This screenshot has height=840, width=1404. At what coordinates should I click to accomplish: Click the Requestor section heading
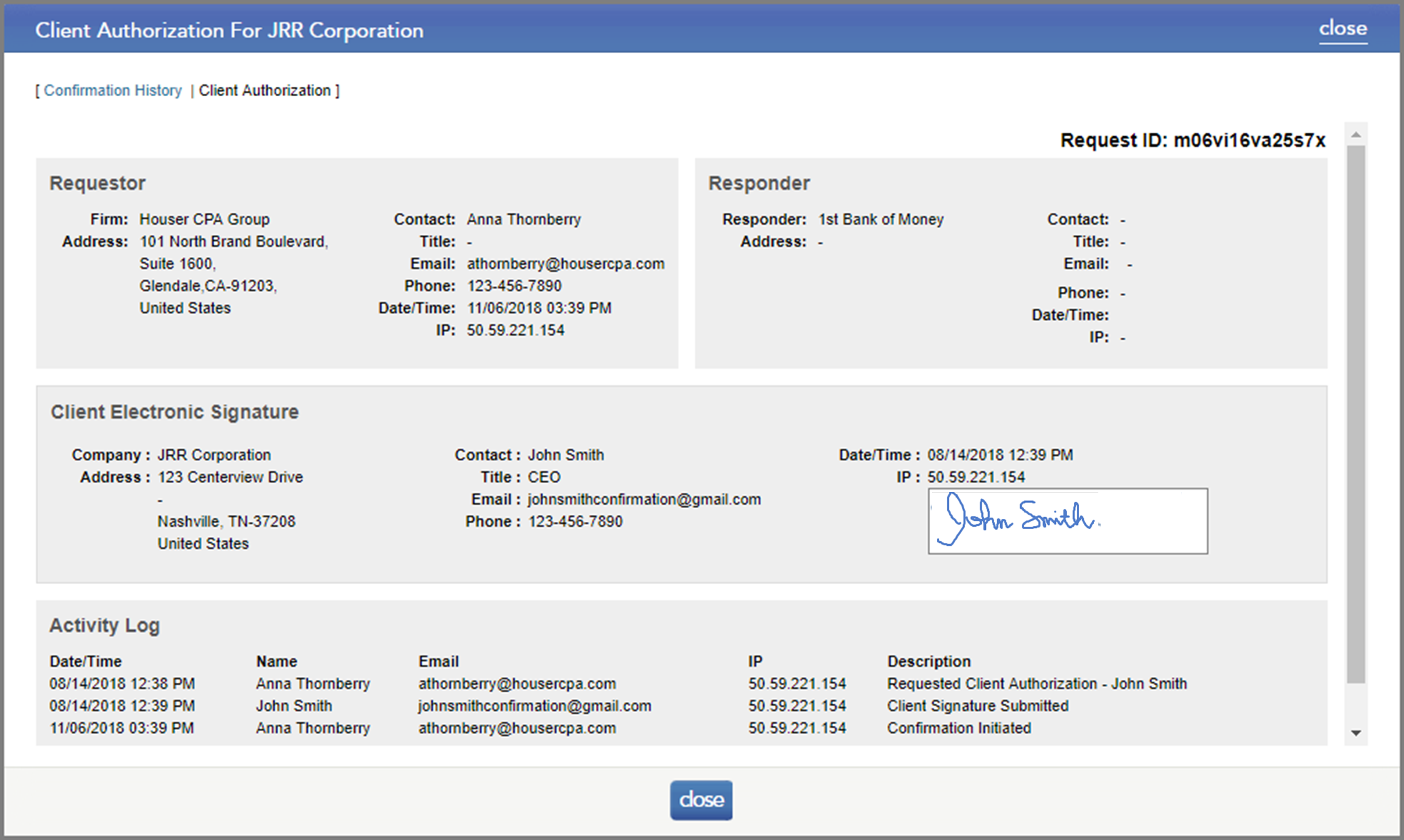click(97, 183)
